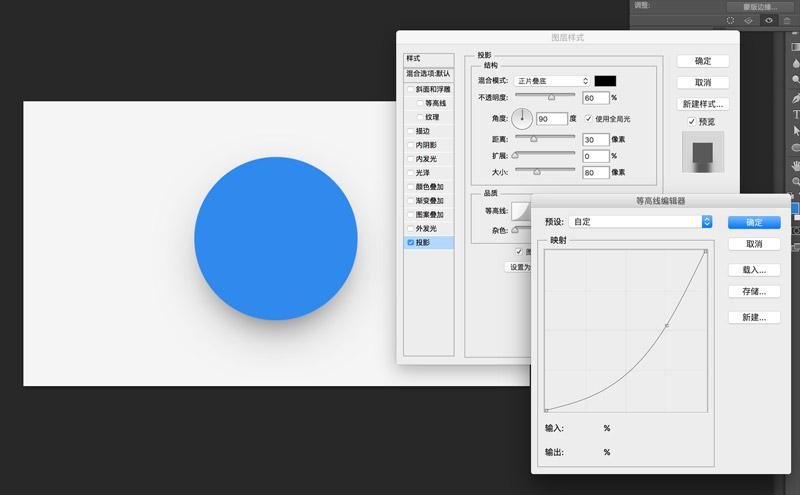
Task: Select 样式 at top of styles list
Action: pos(429,58)
